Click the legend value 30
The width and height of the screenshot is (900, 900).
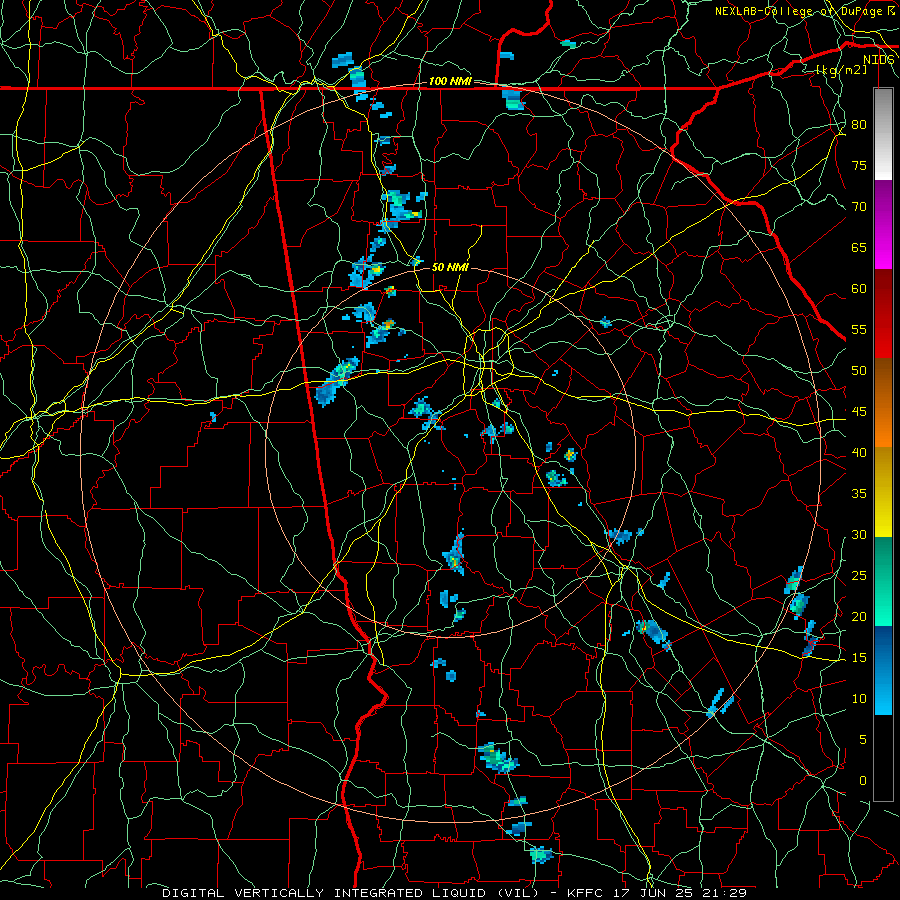859,535
